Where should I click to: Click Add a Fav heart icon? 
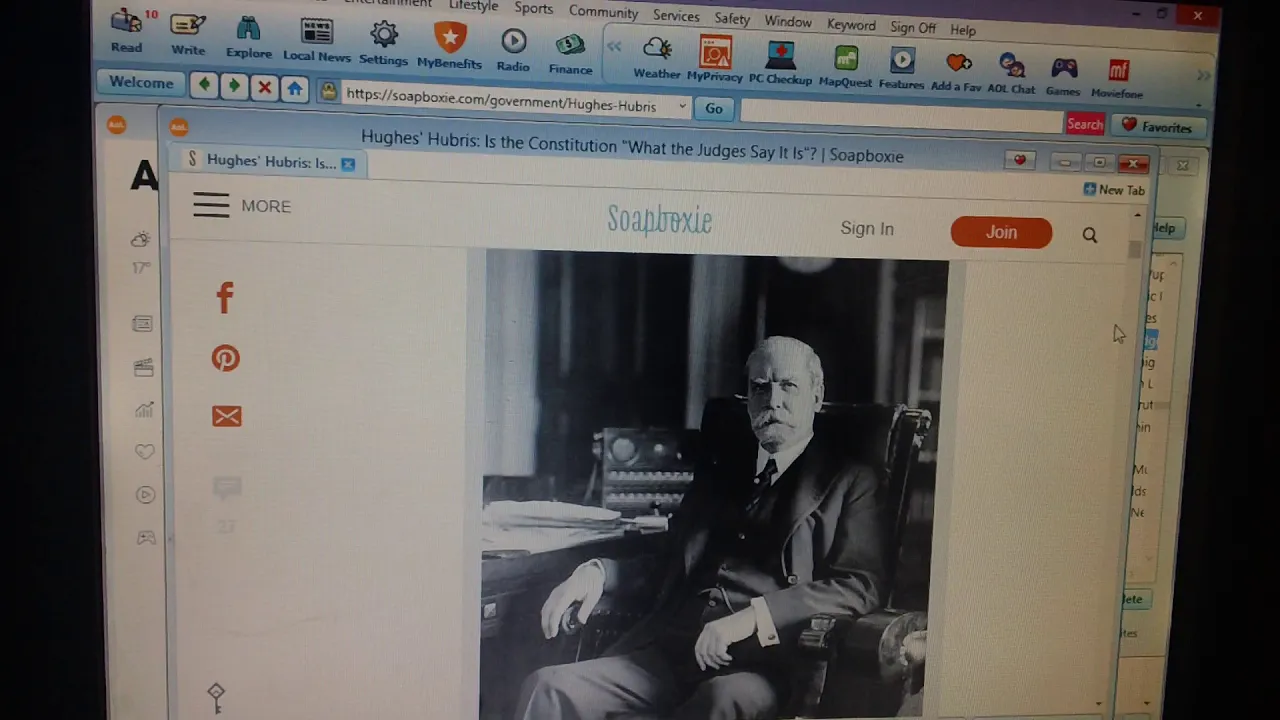[x=957, y=70]
